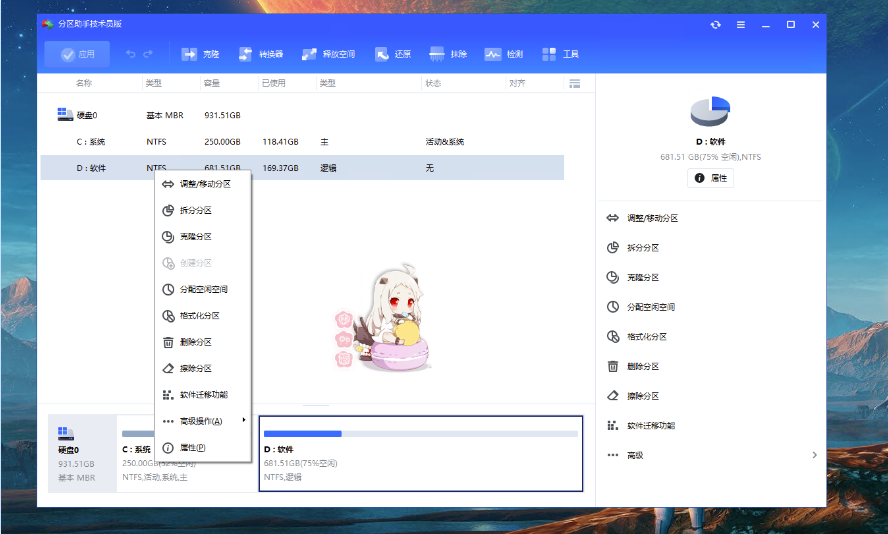This screenshot has width=888, height=534.
Task: Open the 释放空间 free space tool
Action: (328, 54)
